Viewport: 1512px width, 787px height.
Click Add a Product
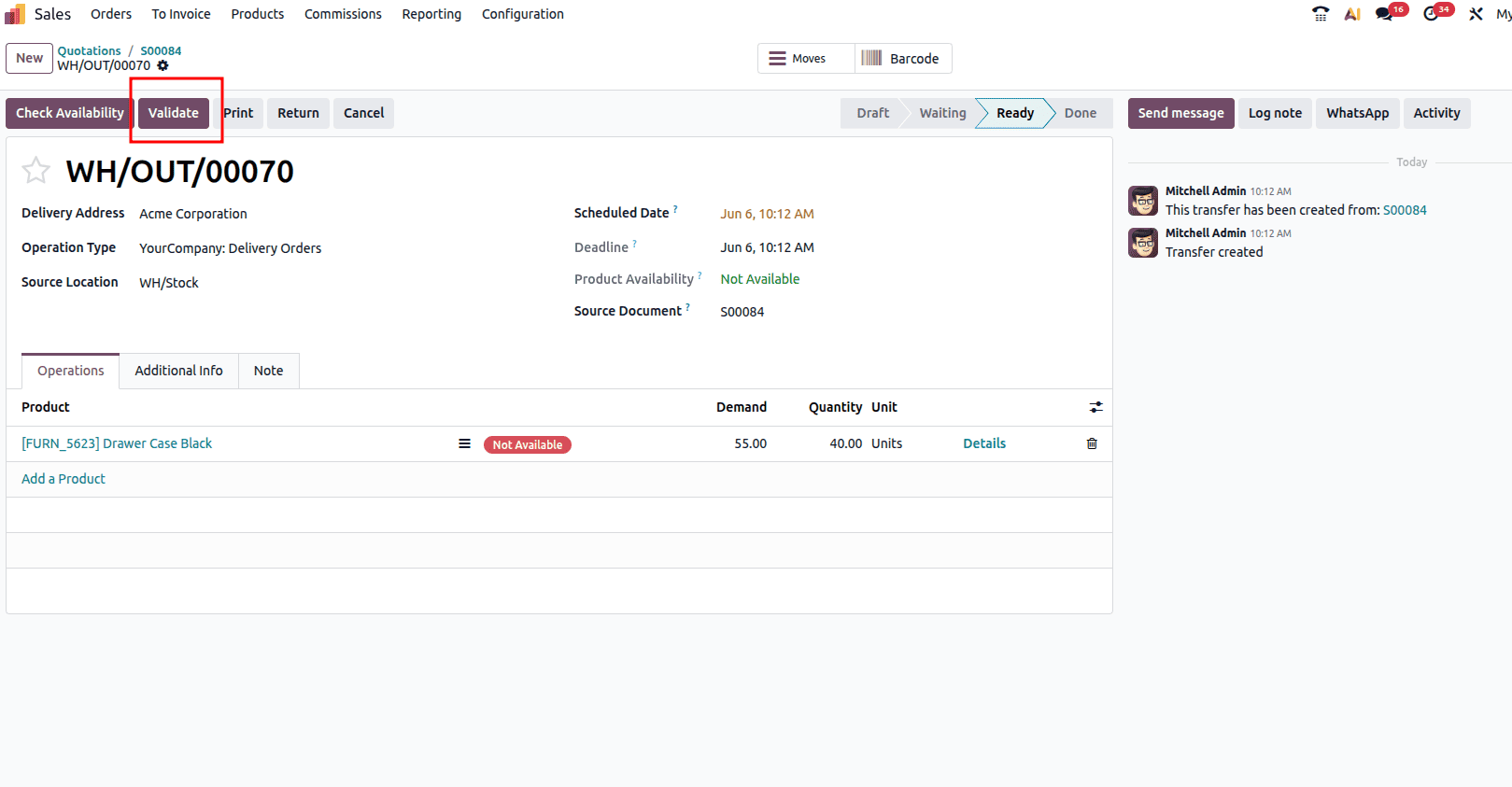tap(64, 479)
